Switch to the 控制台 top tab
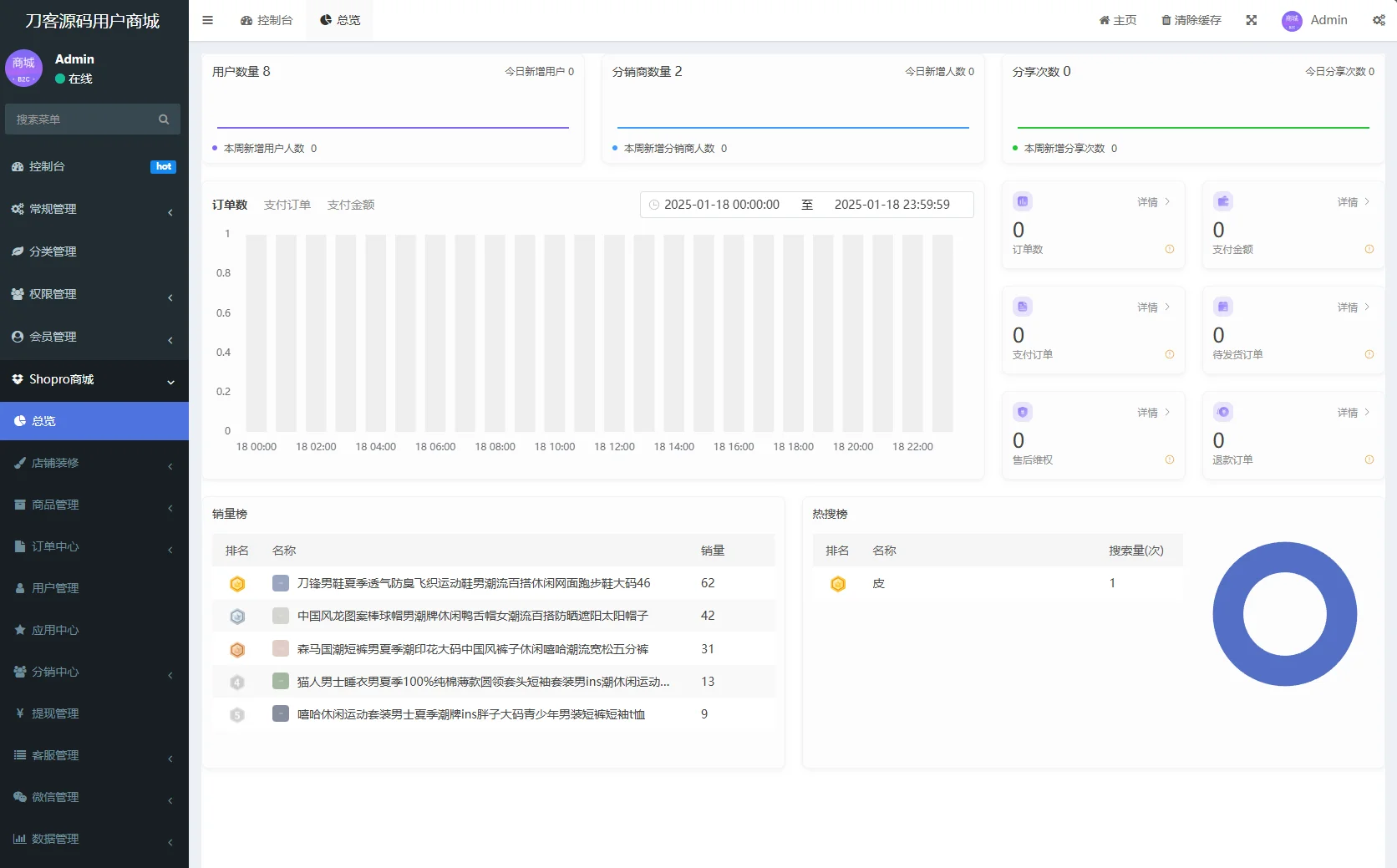1397x868 pixels. pos(267,19)
